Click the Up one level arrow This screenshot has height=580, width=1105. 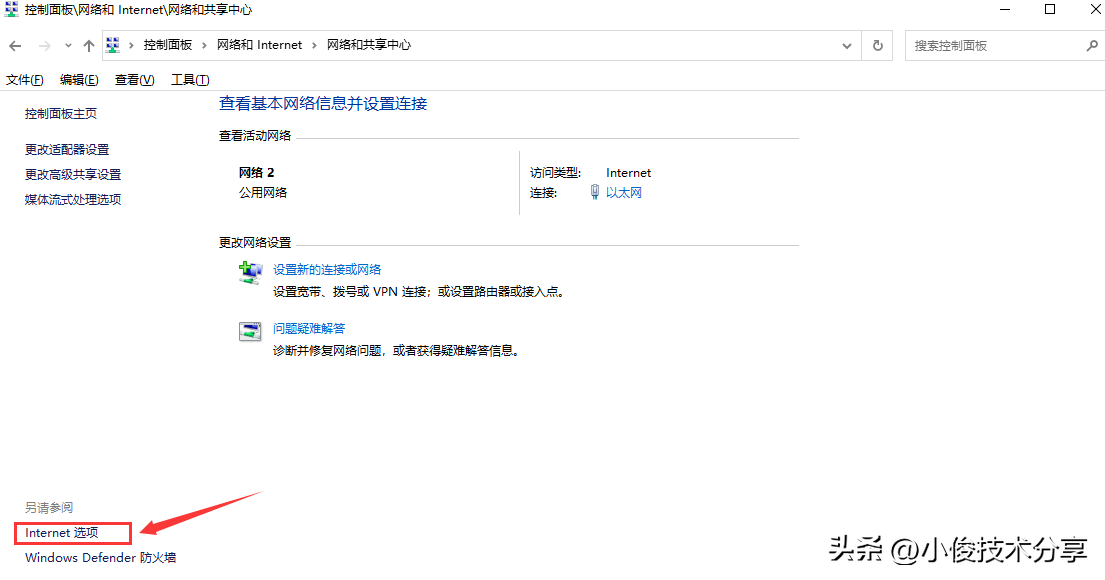tap(89, 46)
